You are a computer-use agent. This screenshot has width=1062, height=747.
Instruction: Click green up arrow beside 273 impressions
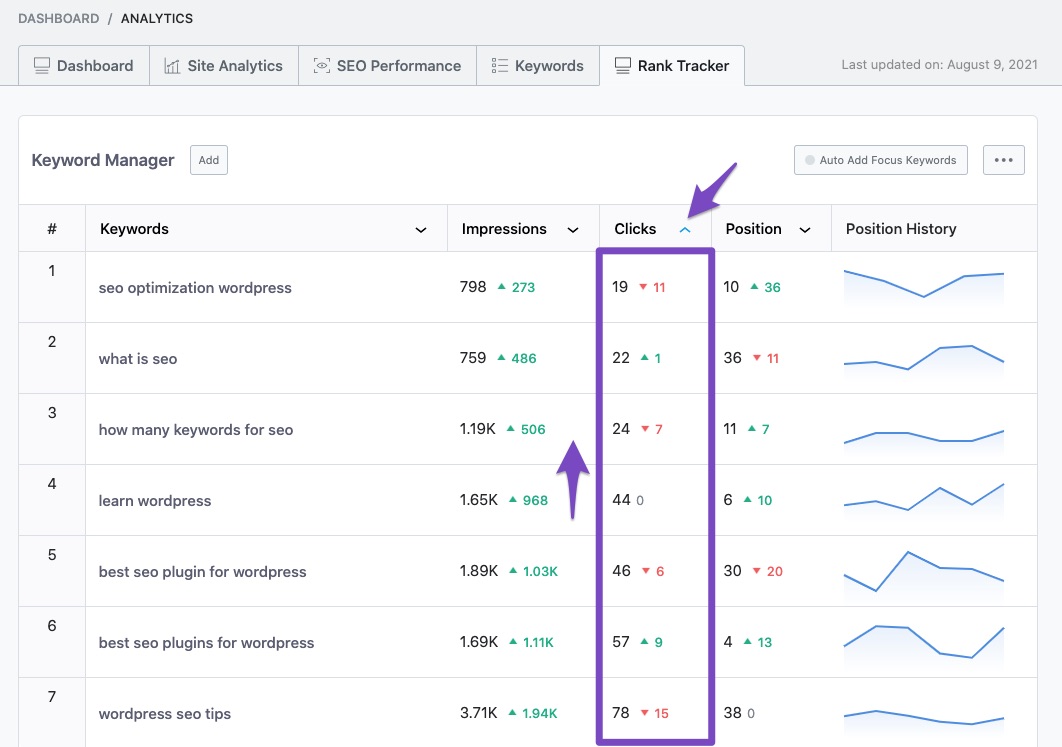click(502, 287)
